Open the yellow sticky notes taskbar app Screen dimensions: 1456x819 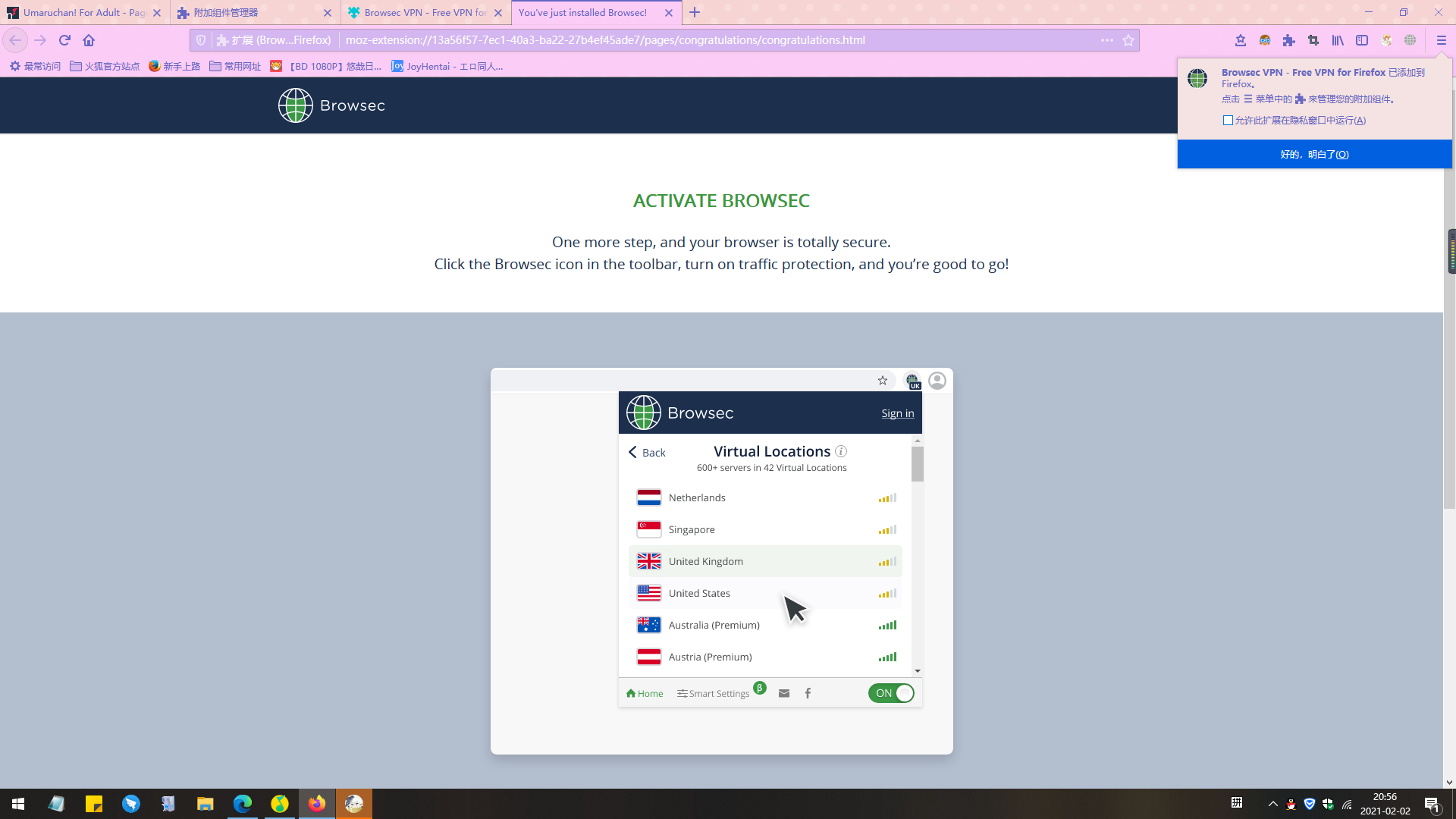93,804
